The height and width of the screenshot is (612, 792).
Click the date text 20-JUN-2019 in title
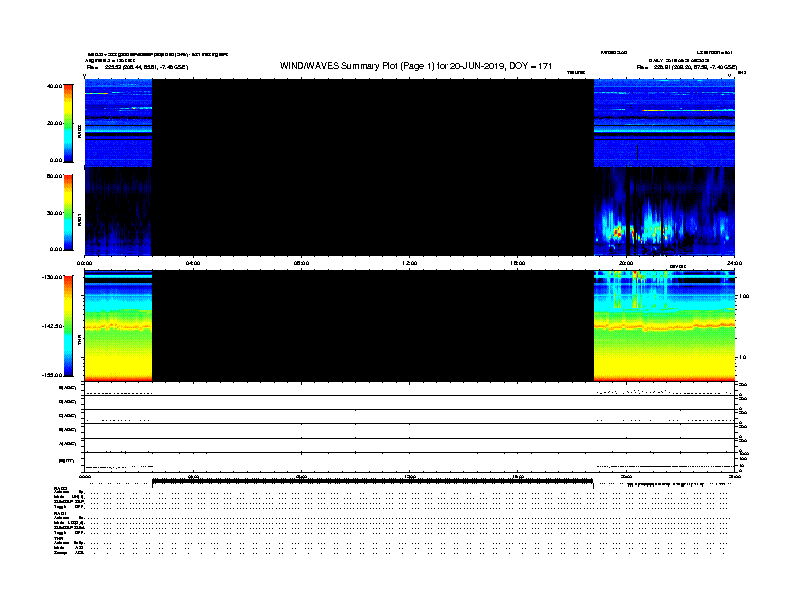coord(477,66)
